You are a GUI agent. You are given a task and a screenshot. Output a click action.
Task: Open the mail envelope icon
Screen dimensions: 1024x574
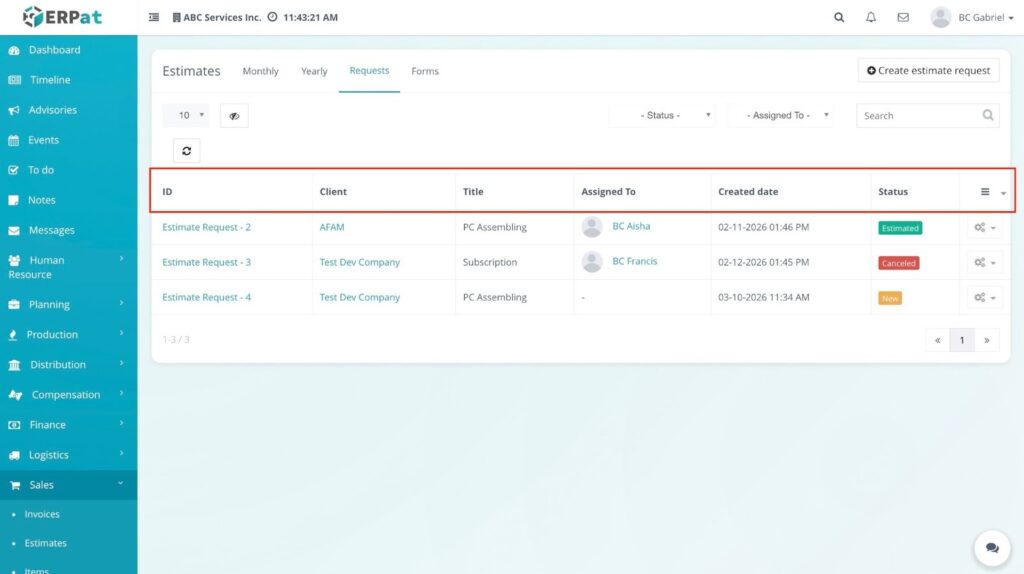click(x=903, y=17)
